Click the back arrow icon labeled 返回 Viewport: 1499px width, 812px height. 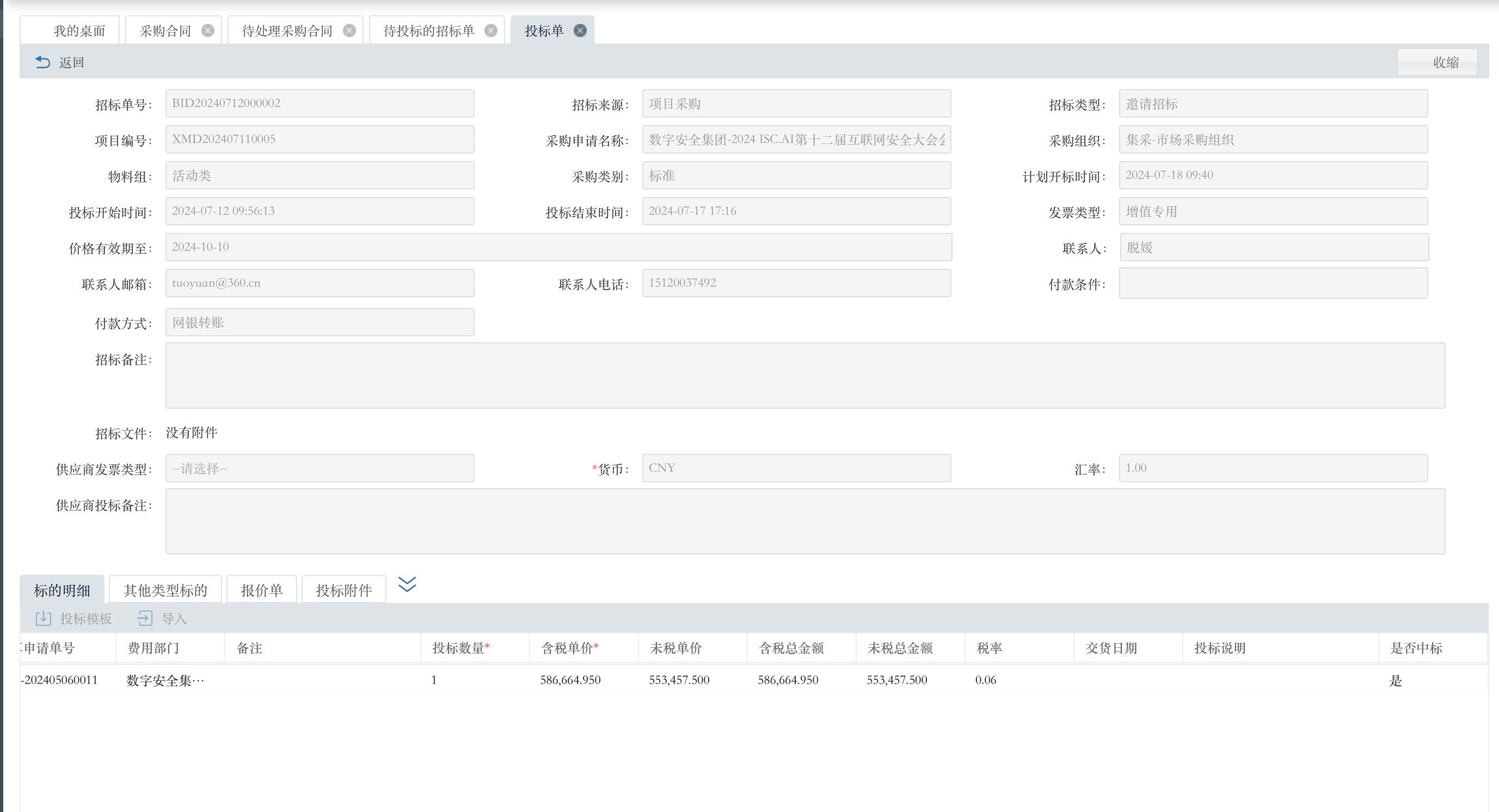42,62
